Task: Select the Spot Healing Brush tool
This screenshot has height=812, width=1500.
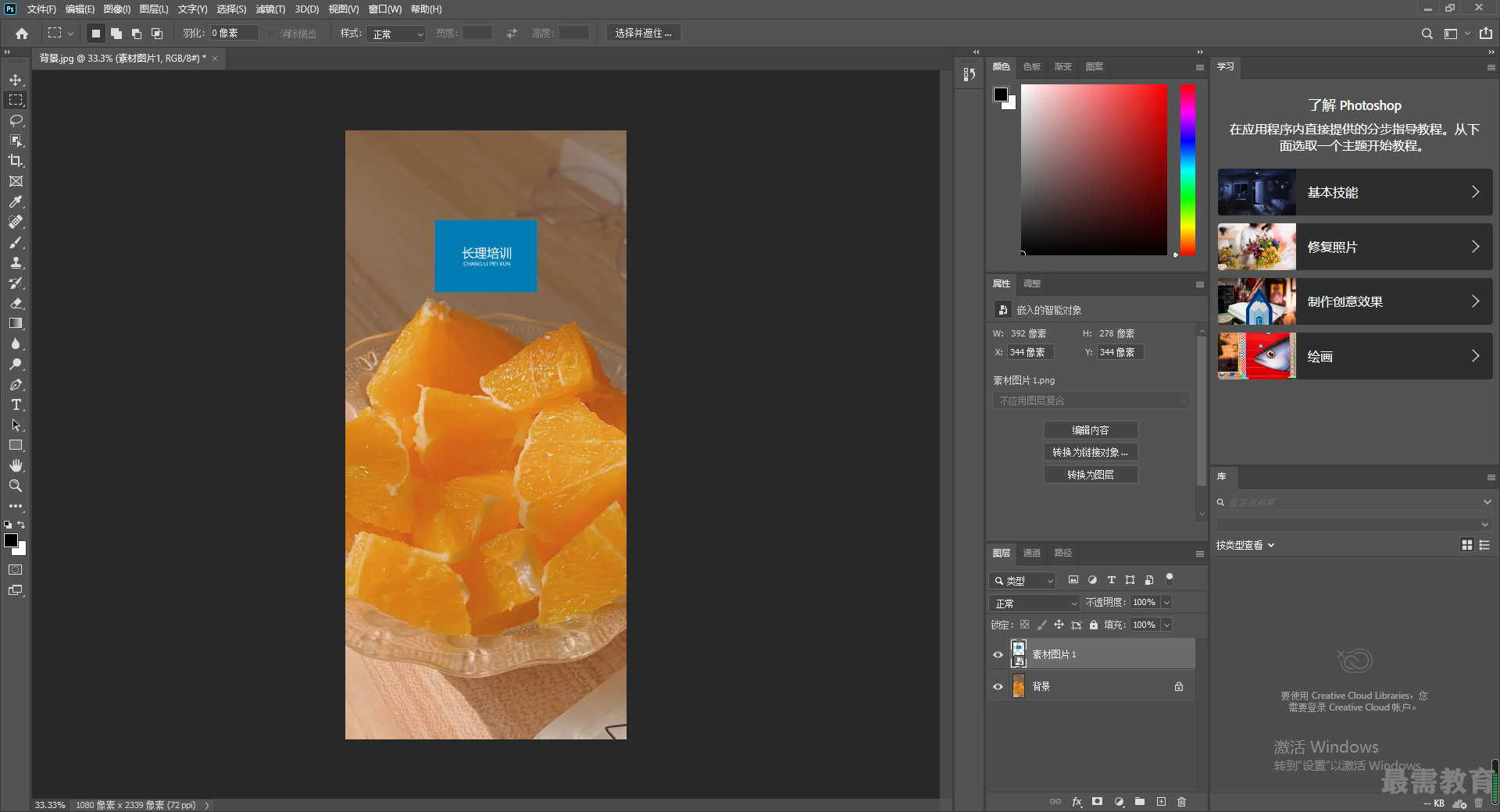Action: [x=16, y=222]
